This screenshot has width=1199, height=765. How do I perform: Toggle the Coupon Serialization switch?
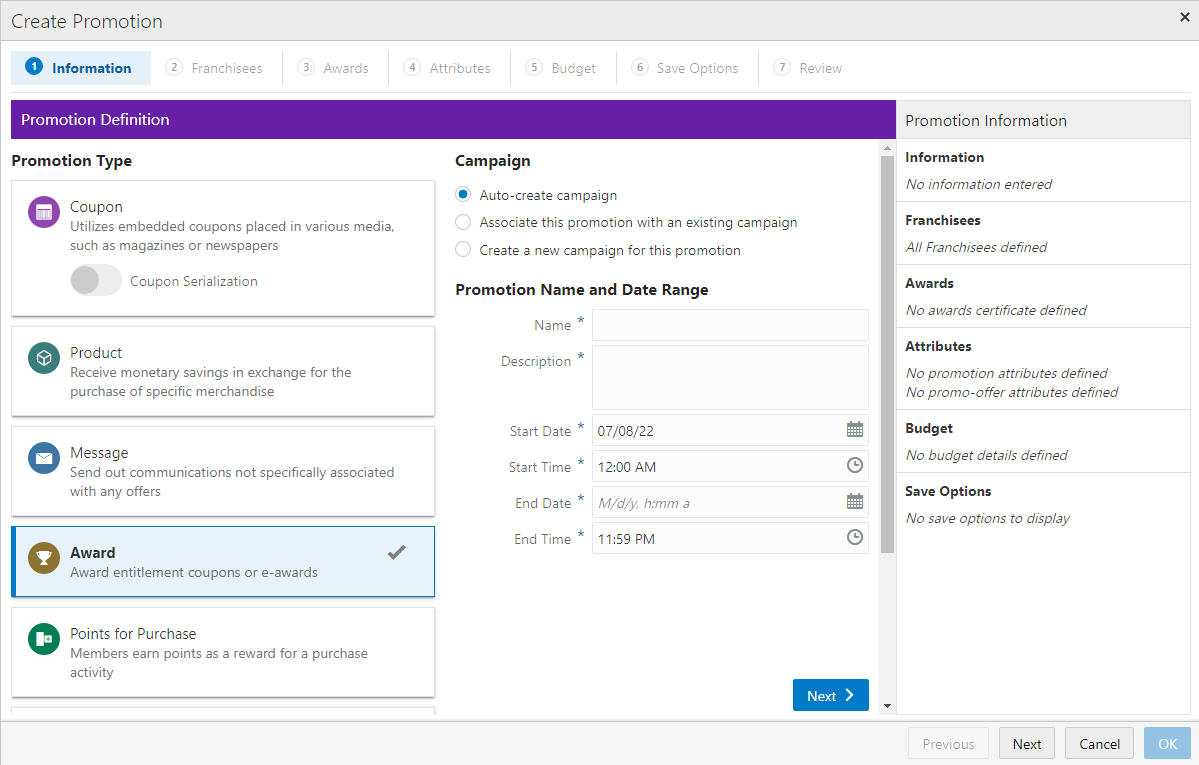(x=96, y=280)
